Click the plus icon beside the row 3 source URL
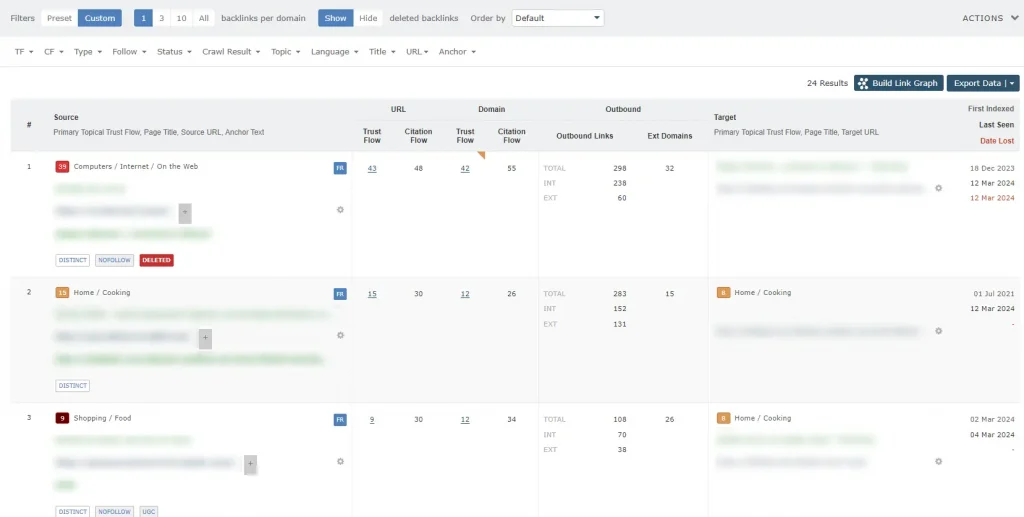1024x517 pixels. point(251,465)
